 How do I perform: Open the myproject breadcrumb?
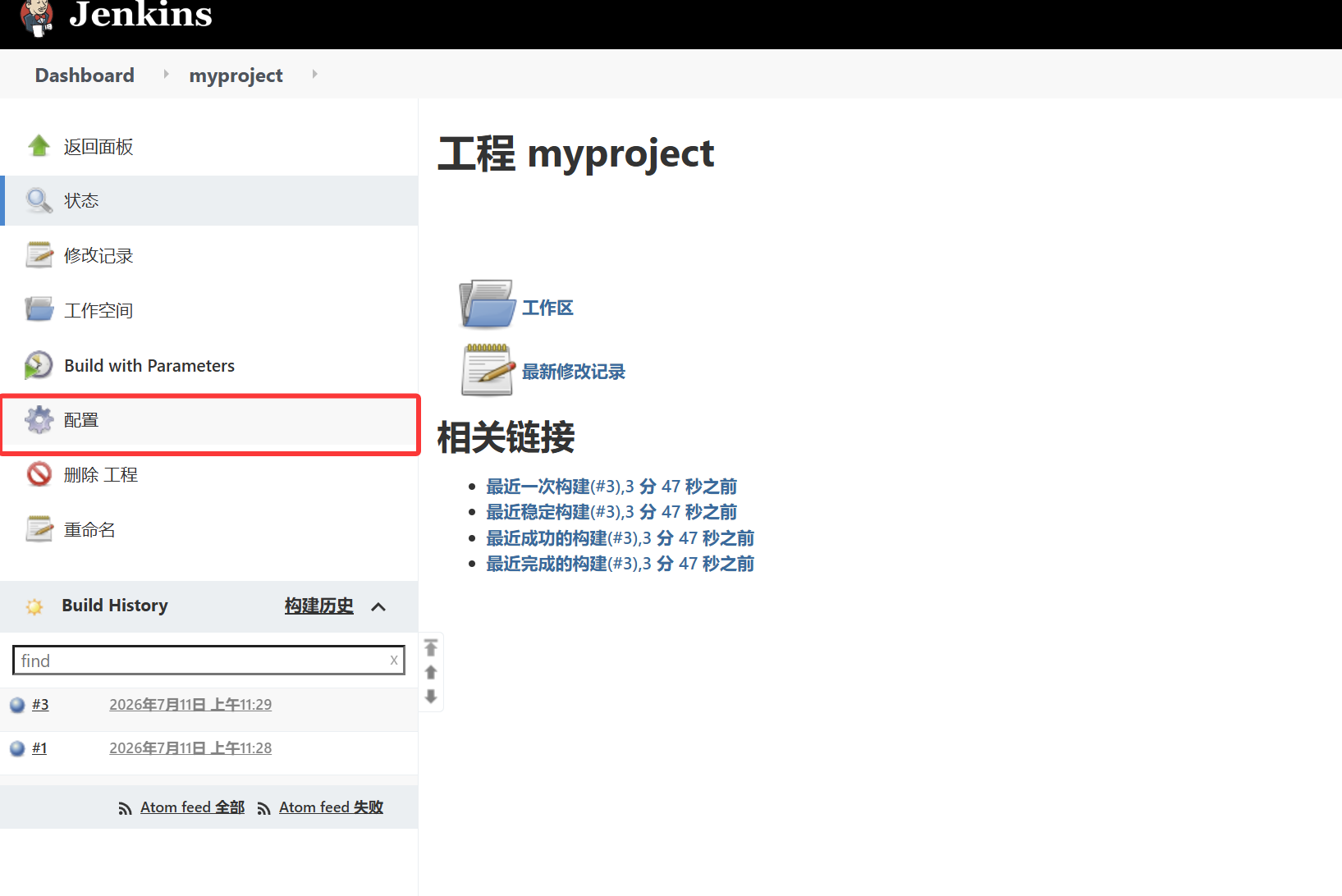click(x=236, y=75)
